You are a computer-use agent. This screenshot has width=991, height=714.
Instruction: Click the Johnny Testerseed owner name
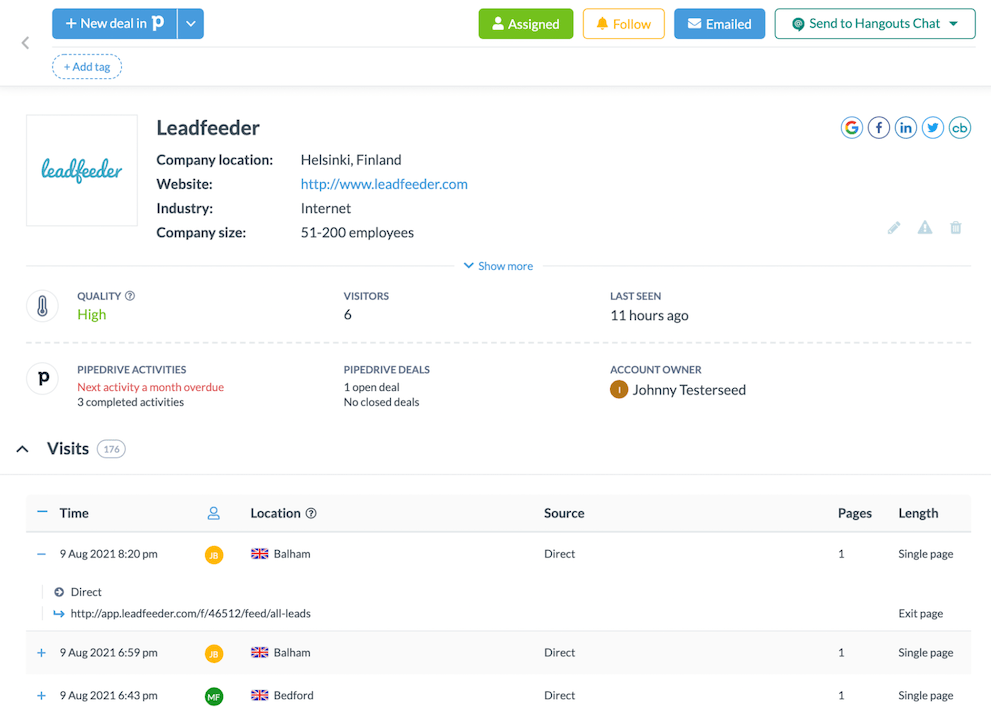point(689,390)
